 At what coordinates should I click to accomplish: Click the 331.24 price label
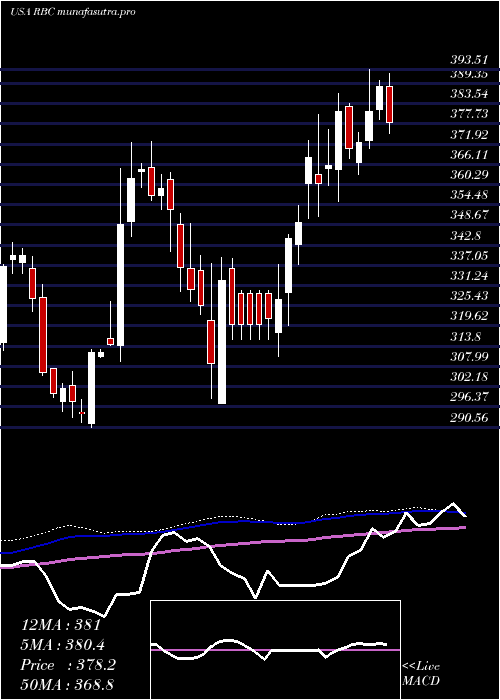[x=469, y=275]
